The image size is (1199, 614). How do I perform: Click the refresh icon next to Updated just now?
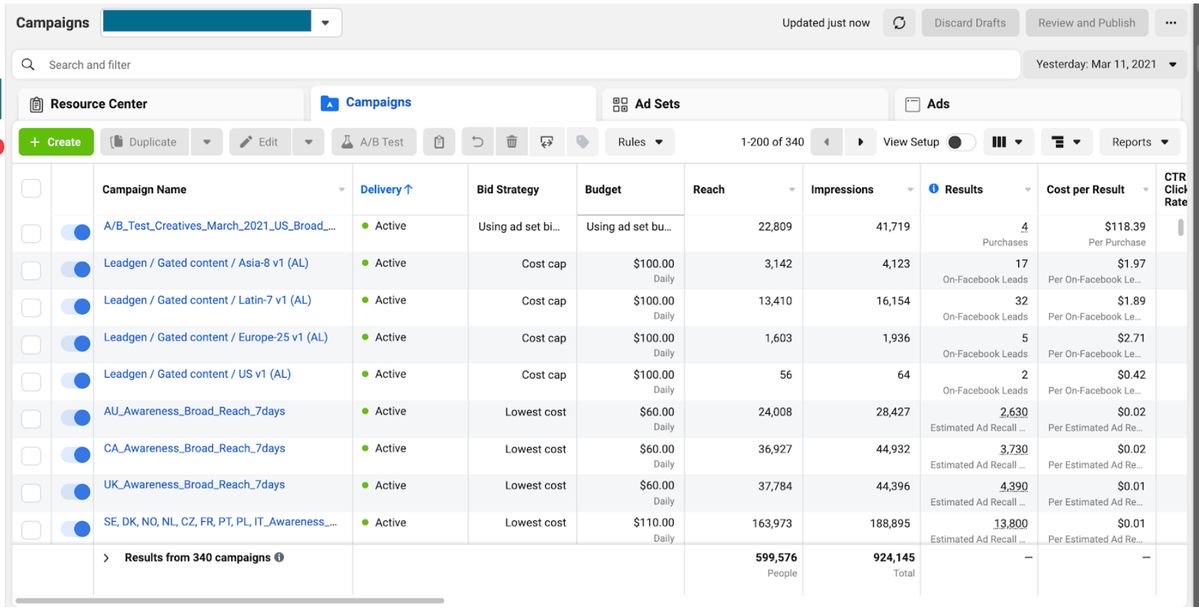coord(898,23)
